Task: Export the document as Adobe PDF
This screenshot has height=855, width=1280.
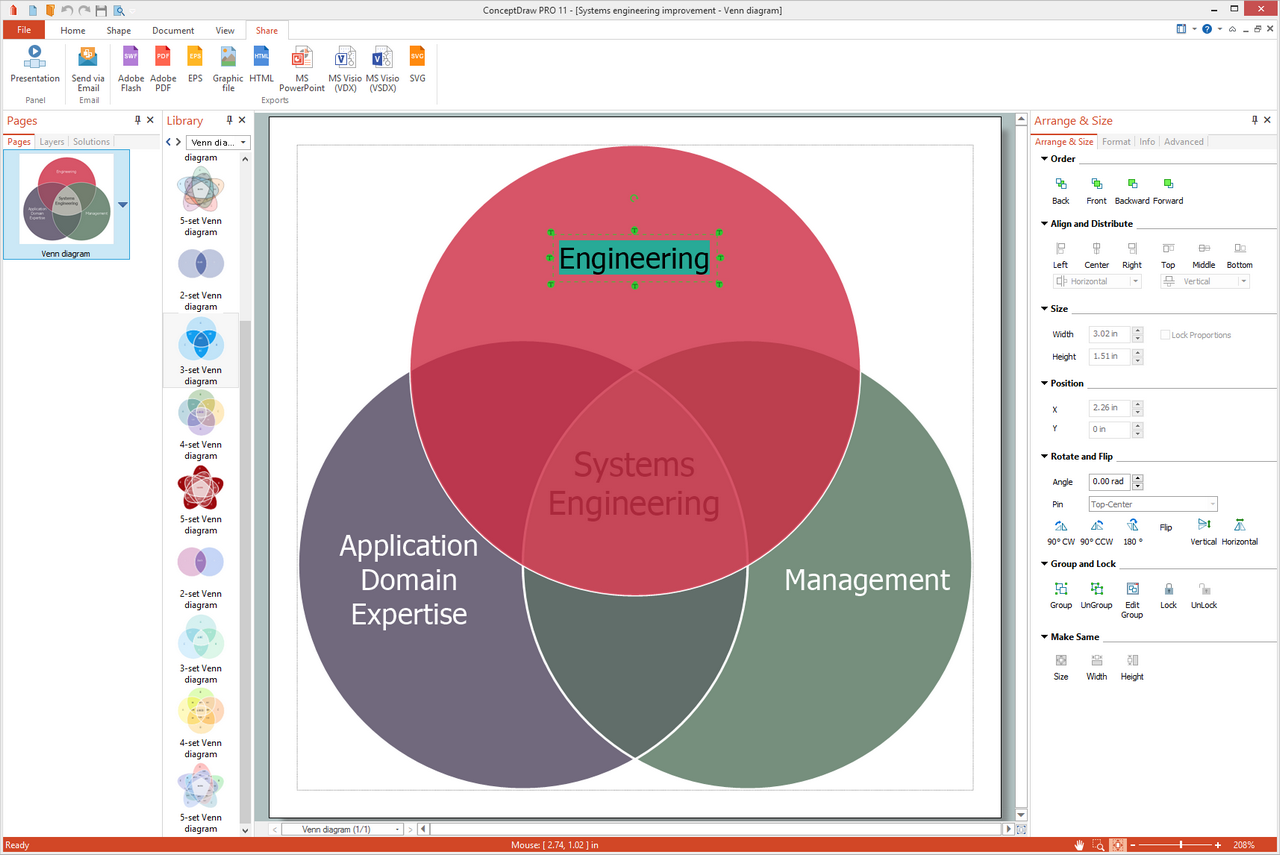Action: (163, 67)
